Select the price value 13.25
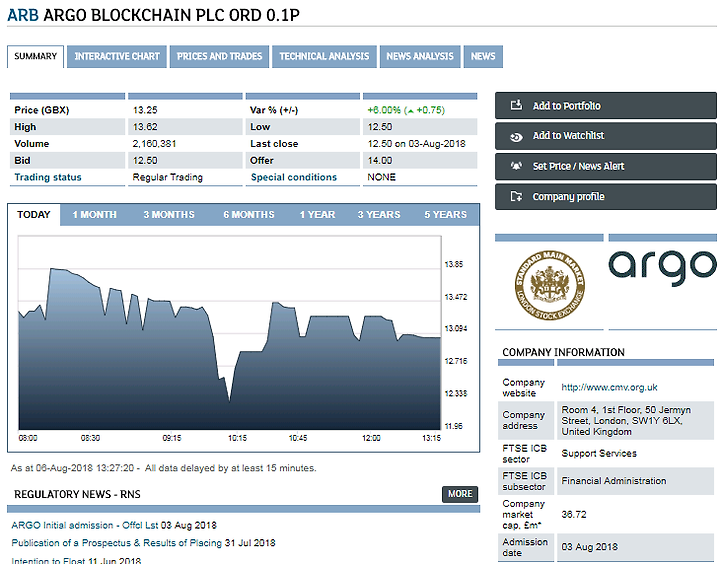 point(145,110)
